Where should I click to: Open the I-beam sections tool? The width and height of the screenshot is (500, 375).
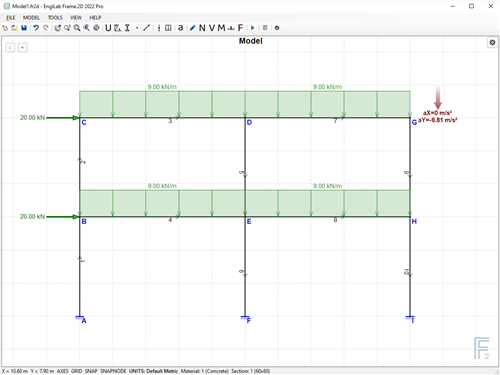coord(127,28)
